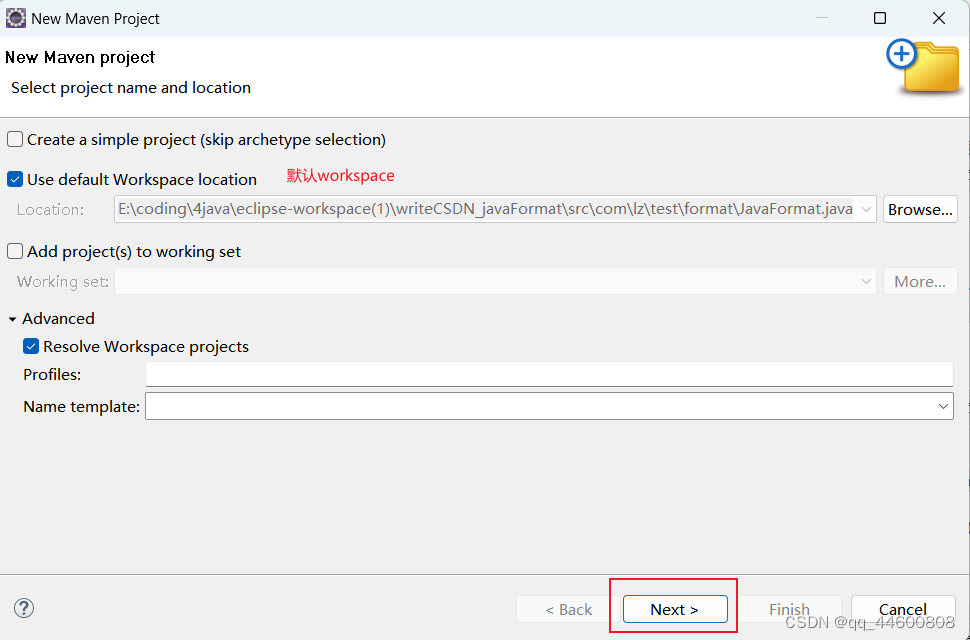970x640 pixels.
Task: Click the new Maven project folder icon
Action: pyautogui.click(x=924, y=67)
